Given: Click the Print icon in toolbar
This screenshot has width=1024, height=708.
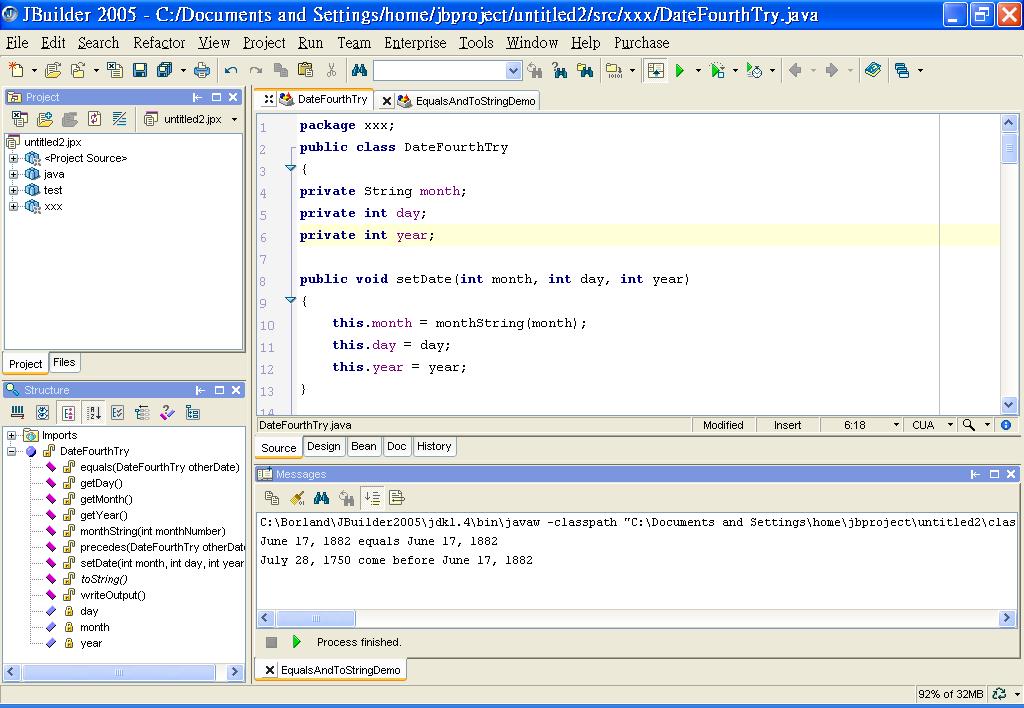Looking at the screenshot, I should pos(202,70).
